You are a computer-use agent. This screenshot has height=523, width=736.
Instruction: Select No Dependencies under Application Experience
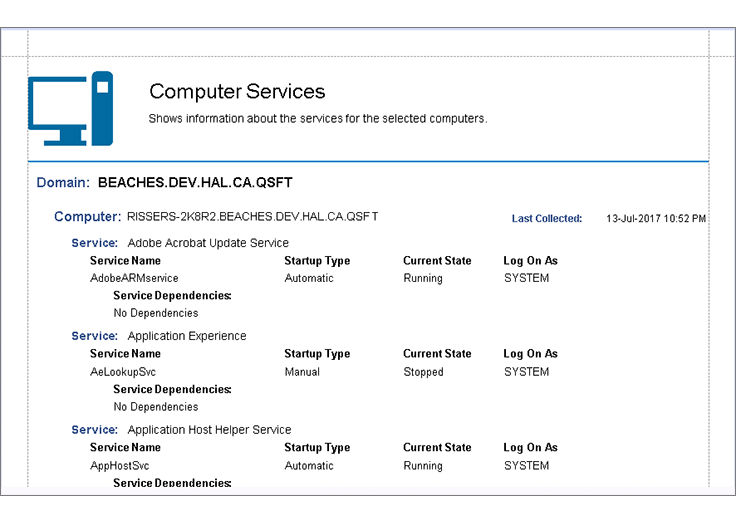coord(156,407)
